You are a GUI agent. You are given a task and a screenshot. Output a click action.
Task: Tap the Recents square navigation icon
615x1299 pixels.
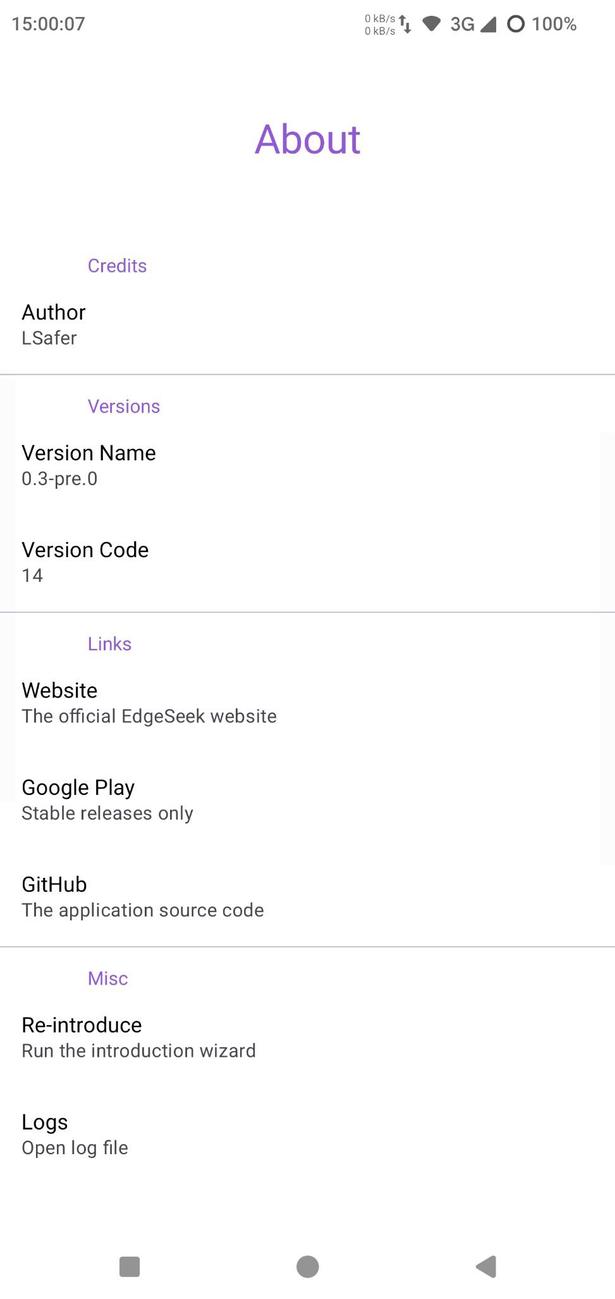(x=129, y=1266)
